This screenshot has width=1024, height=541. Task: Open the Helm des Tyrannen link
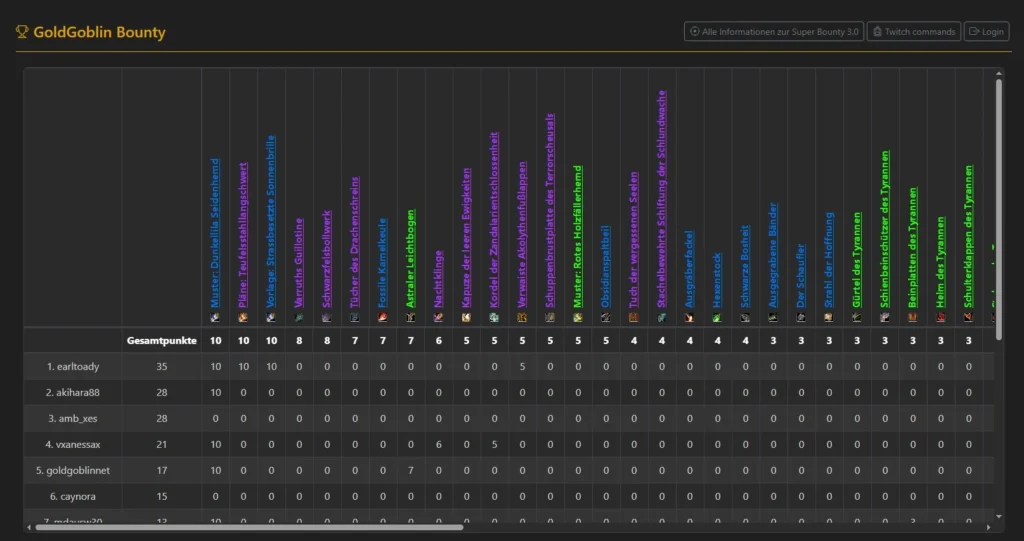(x=940, y=262)
